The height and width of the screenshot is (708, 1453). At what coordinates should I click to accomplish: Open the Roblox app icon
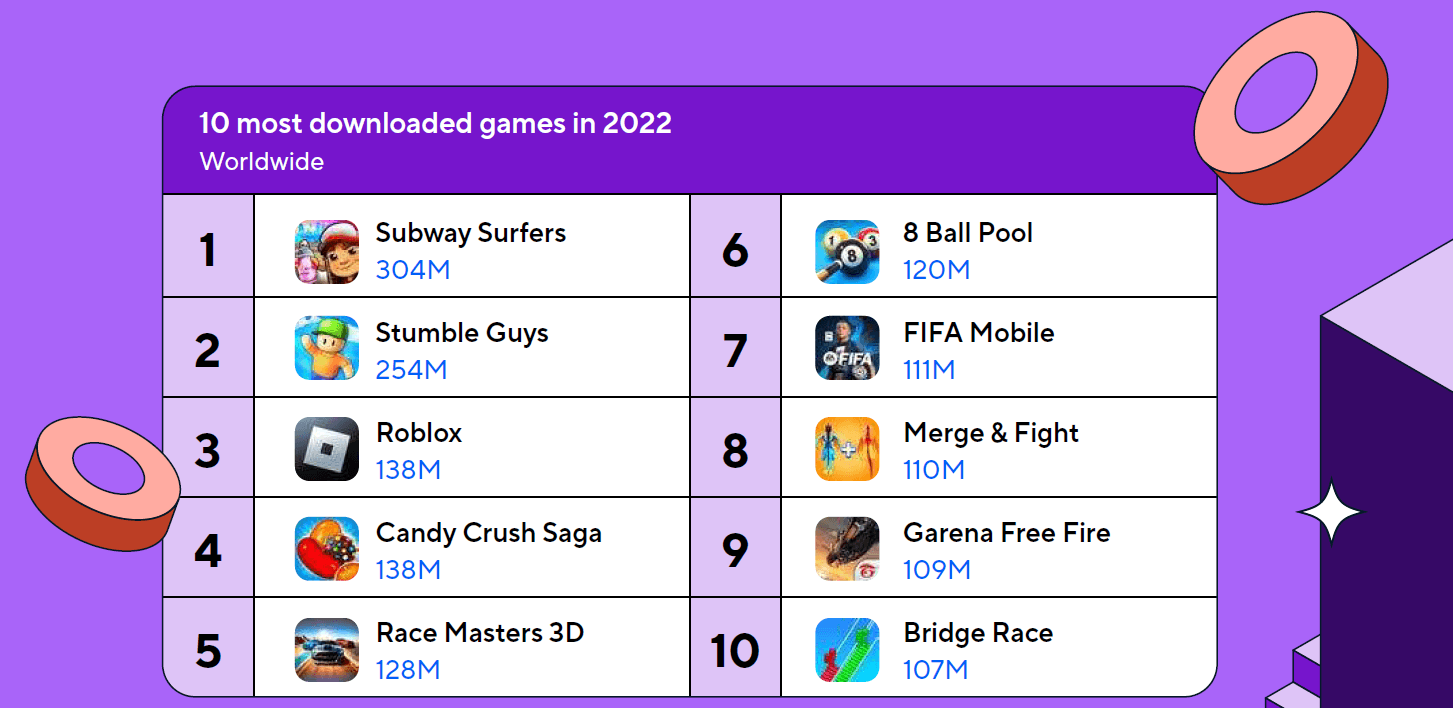click(x=327, y=449)
